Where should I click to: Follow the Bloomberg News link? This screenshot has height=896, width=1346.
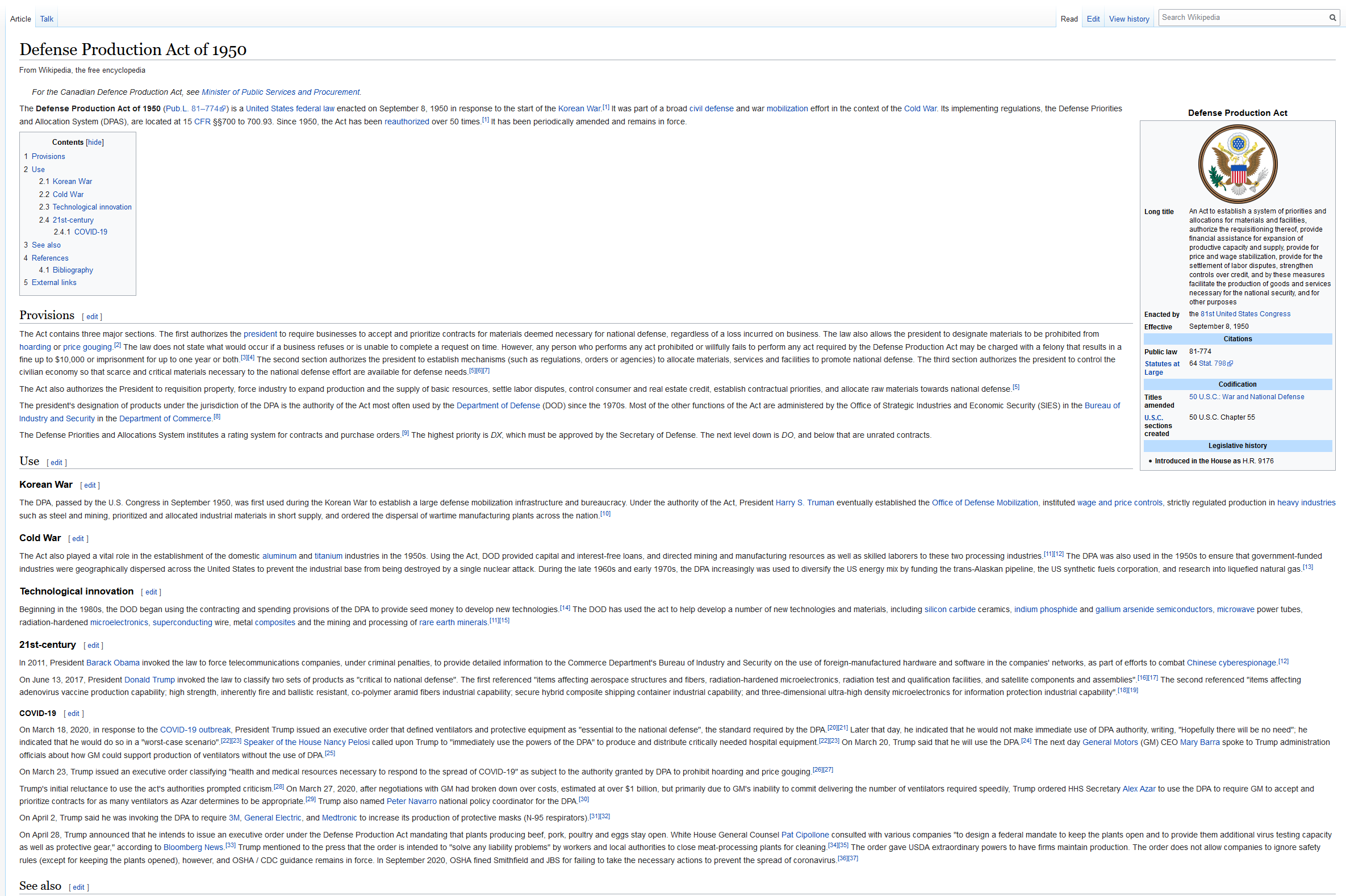pyautogui.click(x=193, y=848)
